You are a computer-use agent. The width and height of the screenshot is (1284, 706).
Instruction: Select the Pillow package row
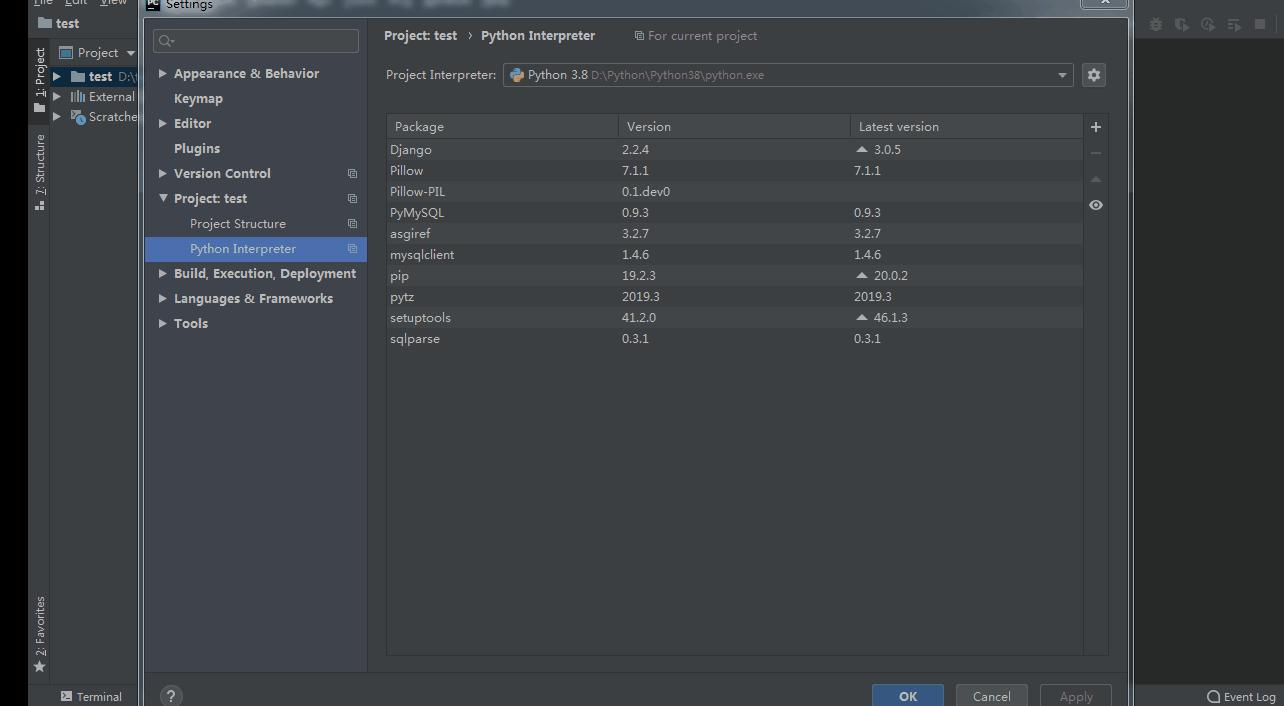point(735,170)
